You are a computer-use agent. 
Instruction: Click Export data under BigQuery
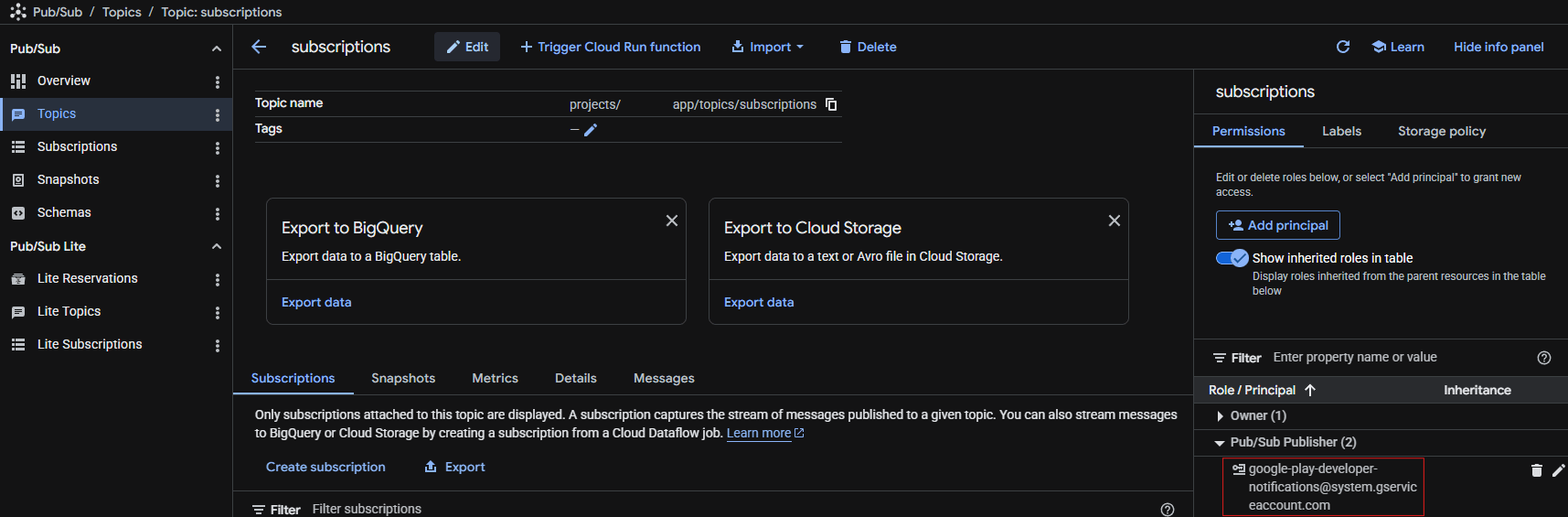pyautogui.click(x=316, y=302)
